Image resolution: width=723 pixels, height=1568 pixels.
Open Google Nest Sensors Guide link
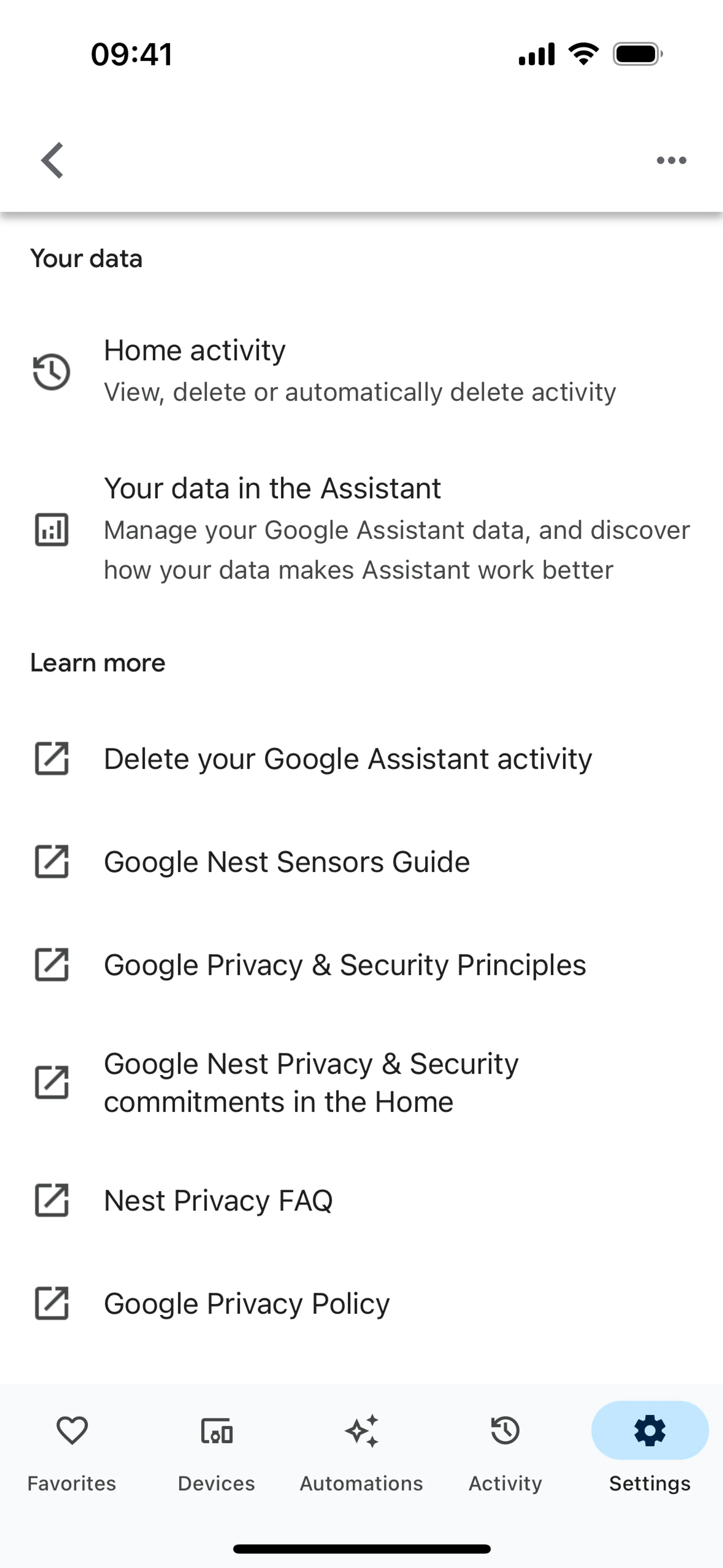coord(287,862)
